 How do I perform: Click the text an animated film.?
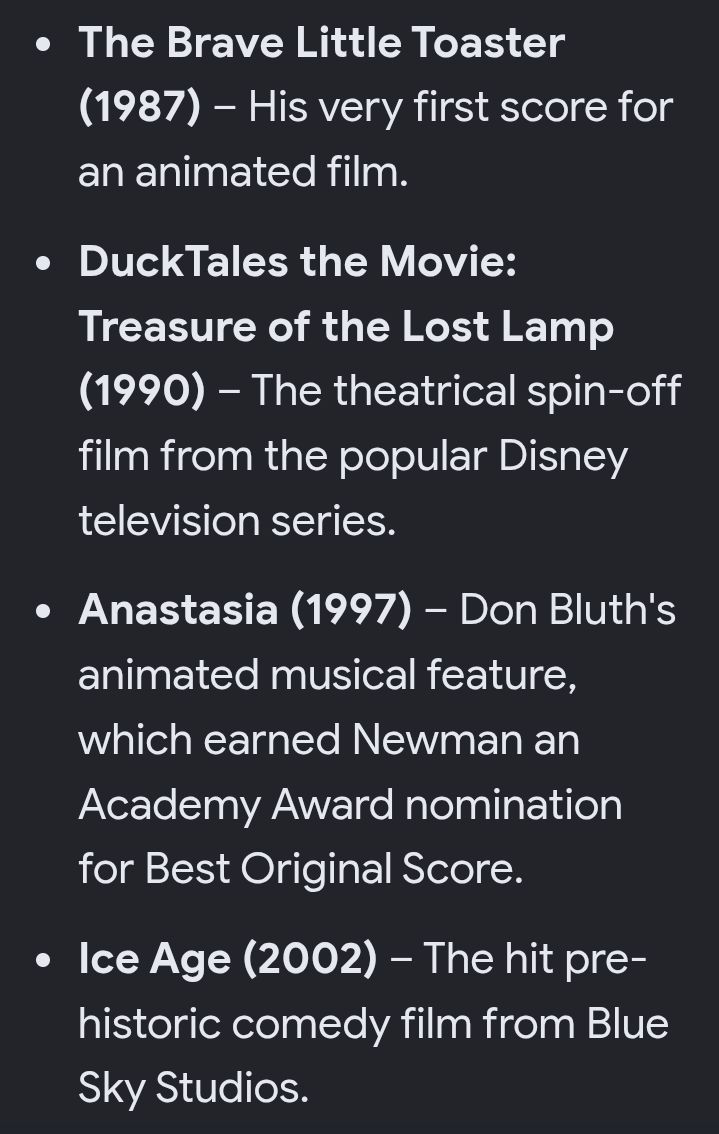point(243,172)
